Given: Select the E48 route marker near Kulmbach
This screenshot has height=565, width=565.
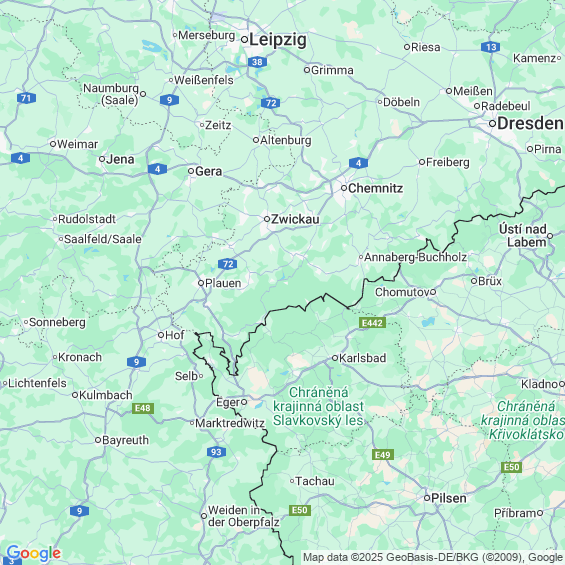Looking at the screenshot, I should point(143,408).
